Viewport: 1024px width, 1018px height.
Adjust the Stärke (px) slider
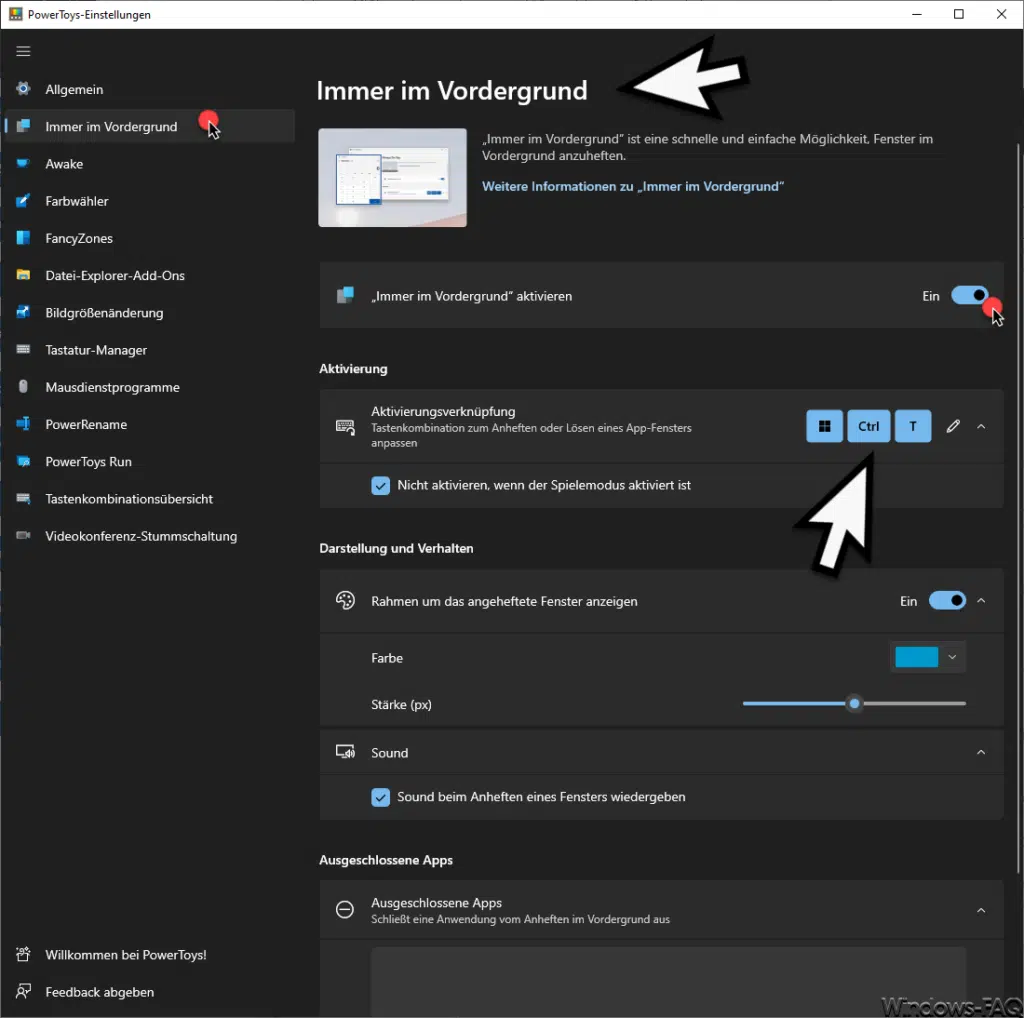tap(854, 703)
